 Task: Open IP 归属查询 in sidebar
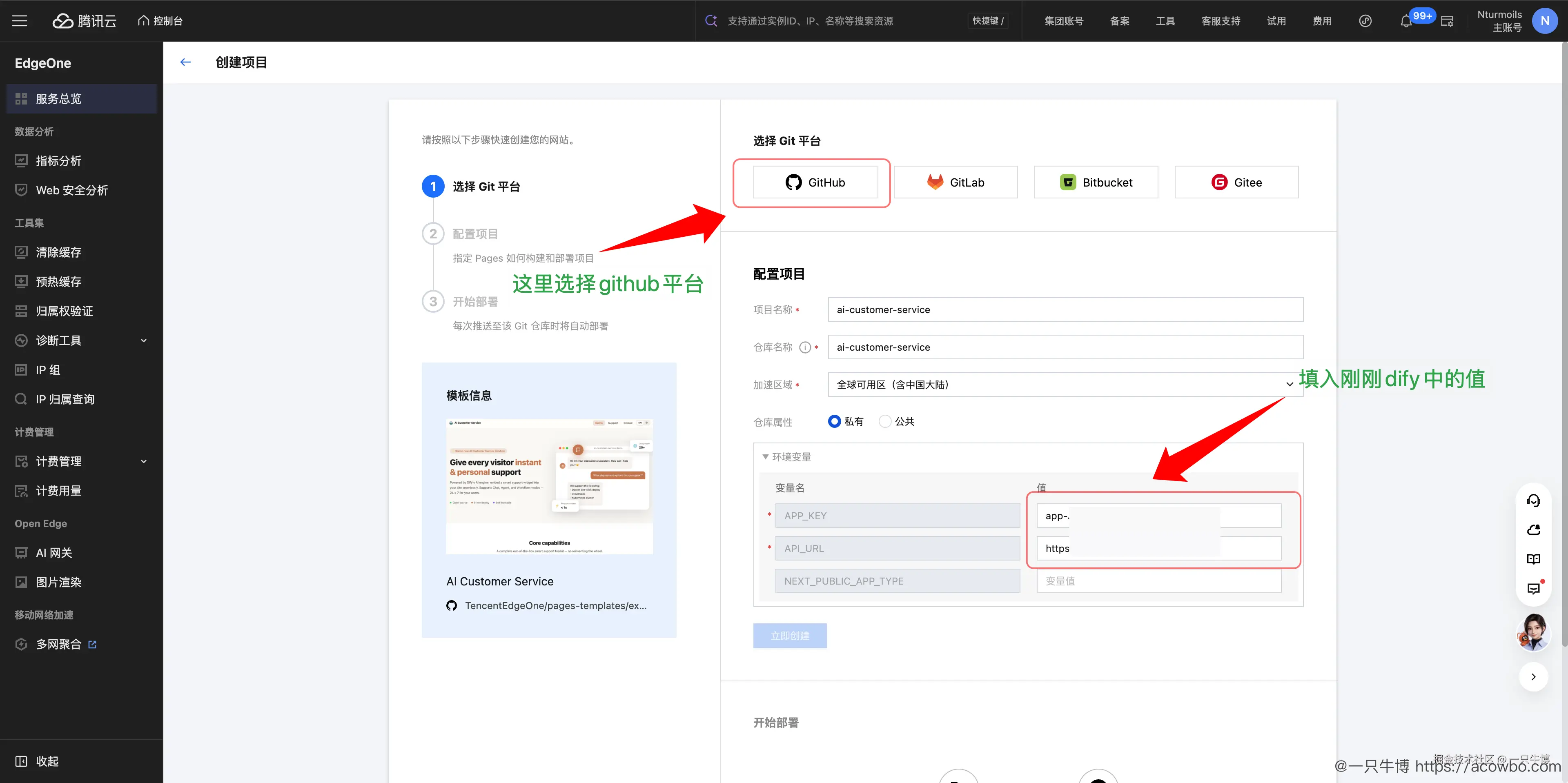82,399
